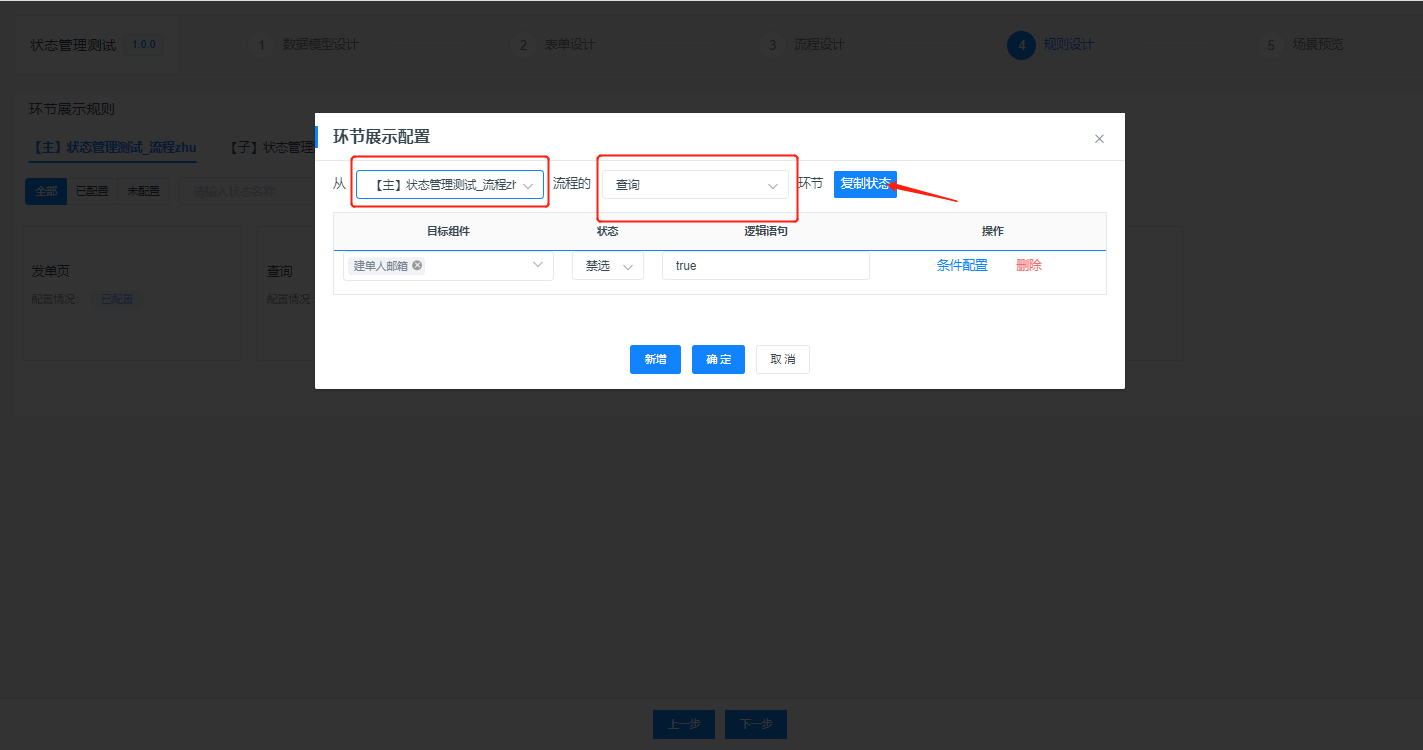Filter by 全部
The height and width of the screenshot is (750, 1423).
[x=46, y=191]
